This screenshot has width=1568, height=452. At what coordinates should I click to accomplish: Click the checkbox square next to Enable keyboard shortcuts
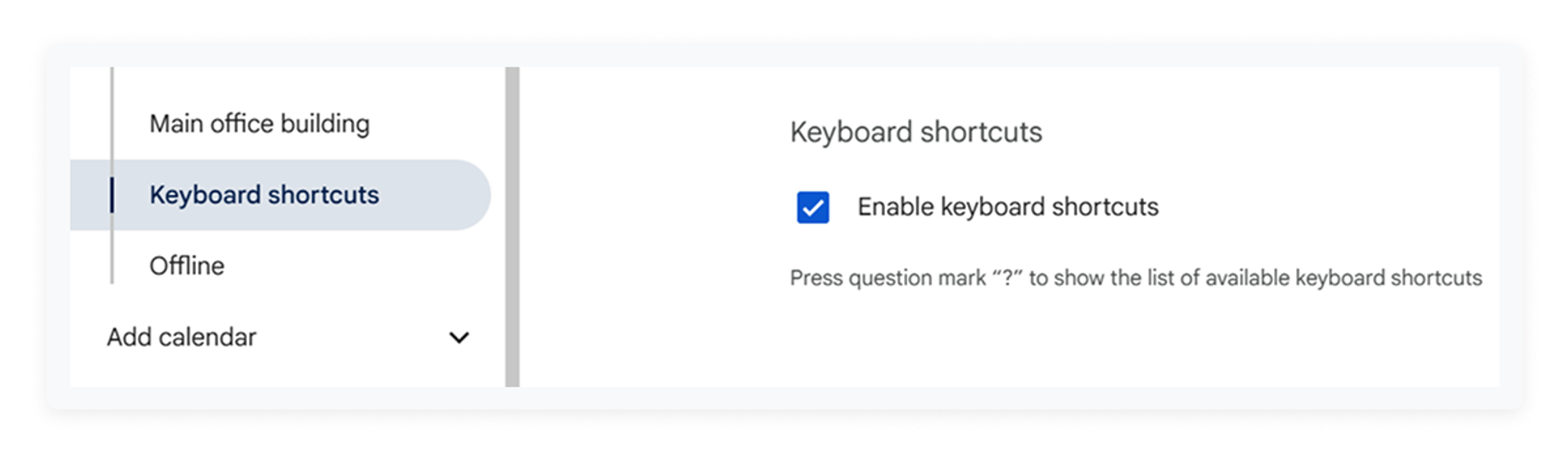pos(815,206)
